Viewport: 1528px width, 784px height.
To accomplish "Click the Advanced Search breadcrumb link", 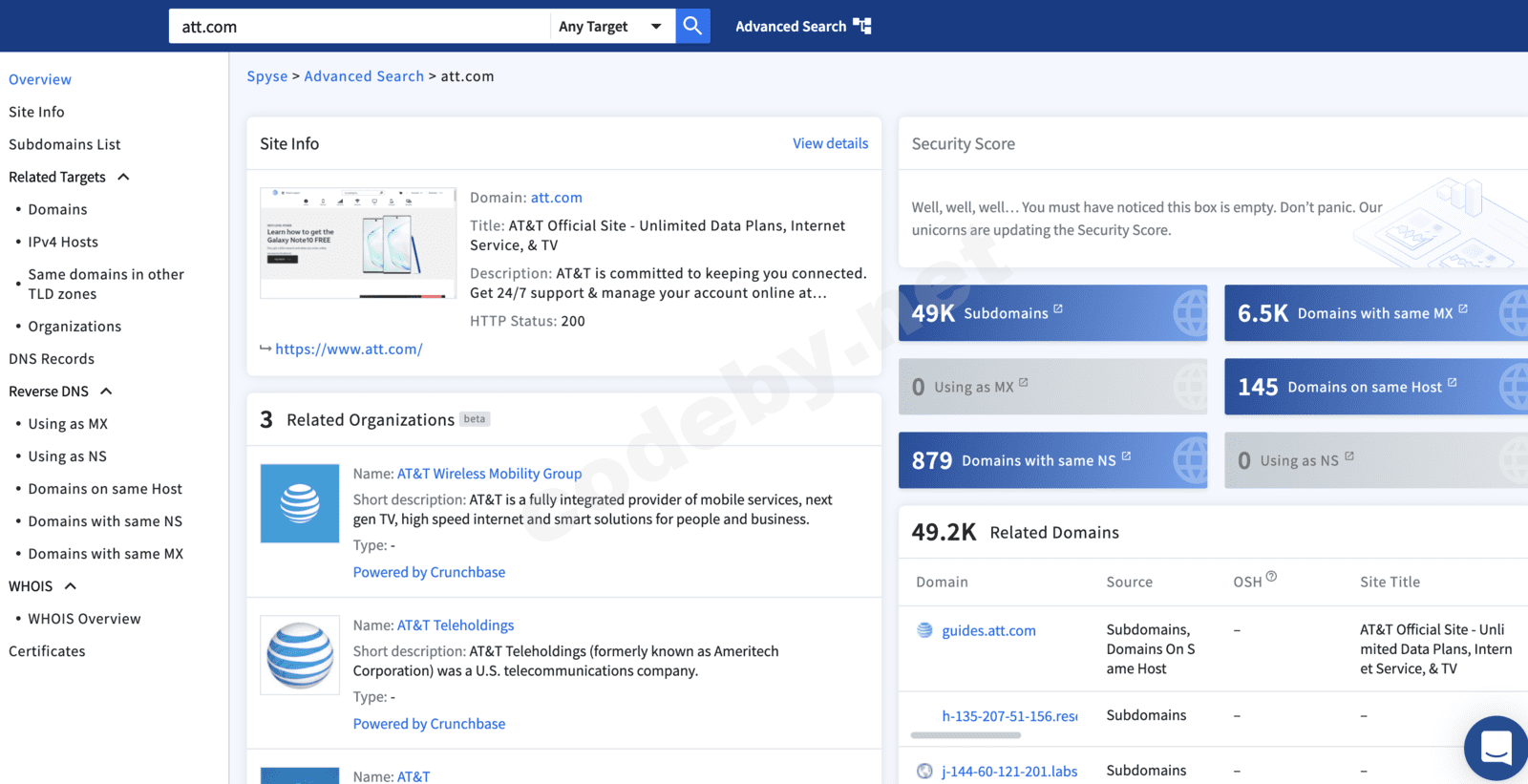I will pos(364,76).
